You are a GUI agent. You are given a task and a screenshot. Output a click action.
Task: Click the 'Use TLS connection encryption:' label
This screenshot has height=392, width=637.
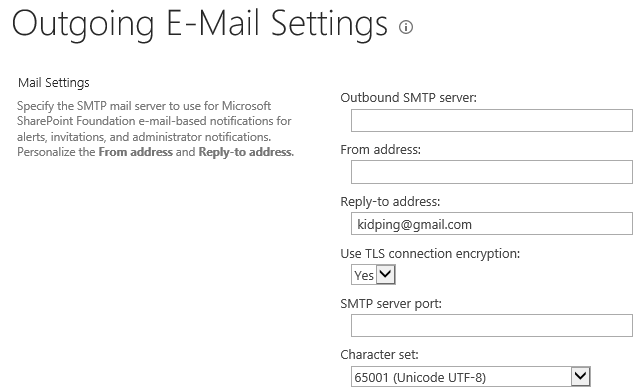click(x=430, y=253)
